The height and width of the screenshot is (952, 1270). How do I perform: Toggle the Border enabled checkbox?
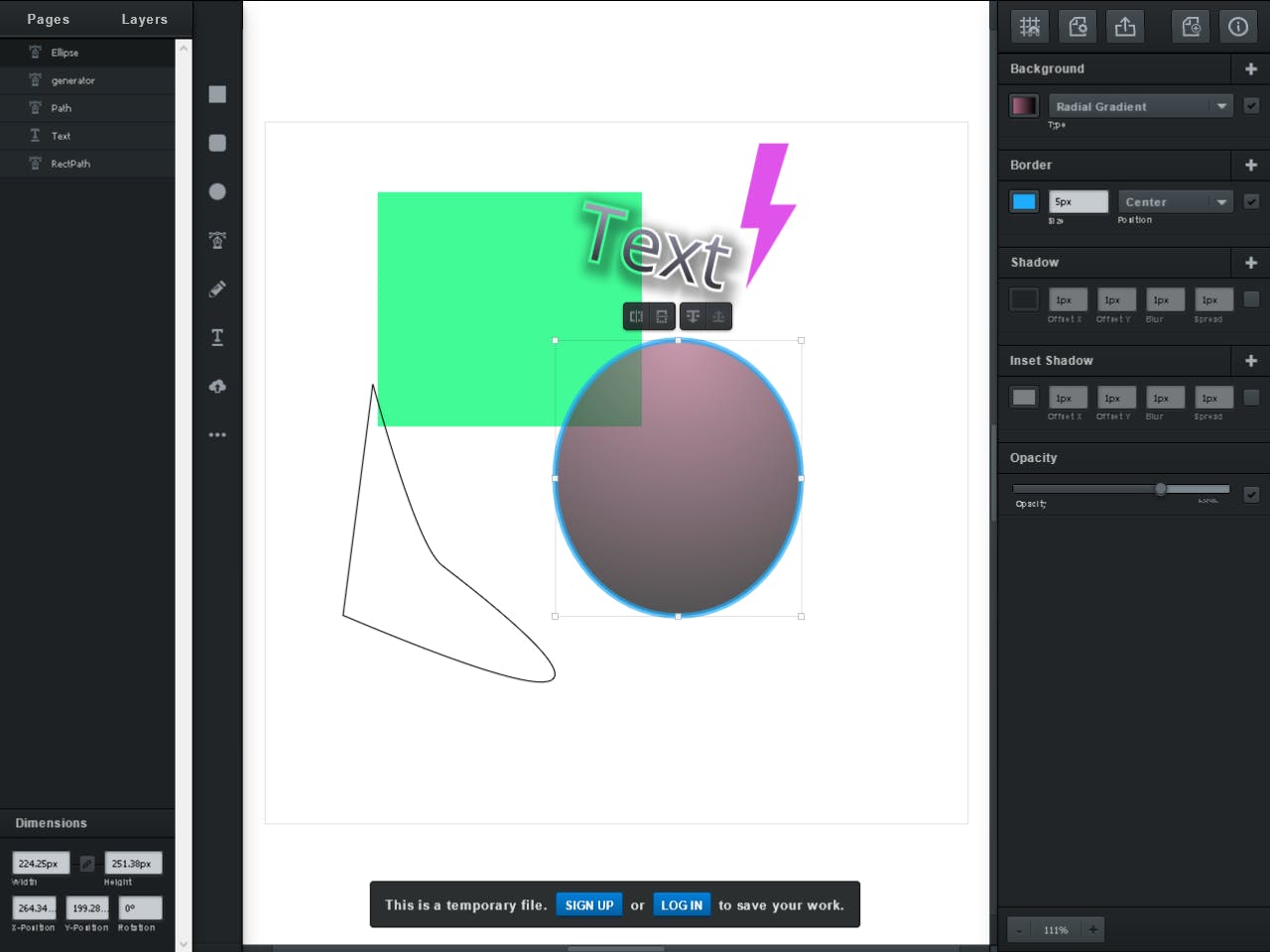point(1252,200)
